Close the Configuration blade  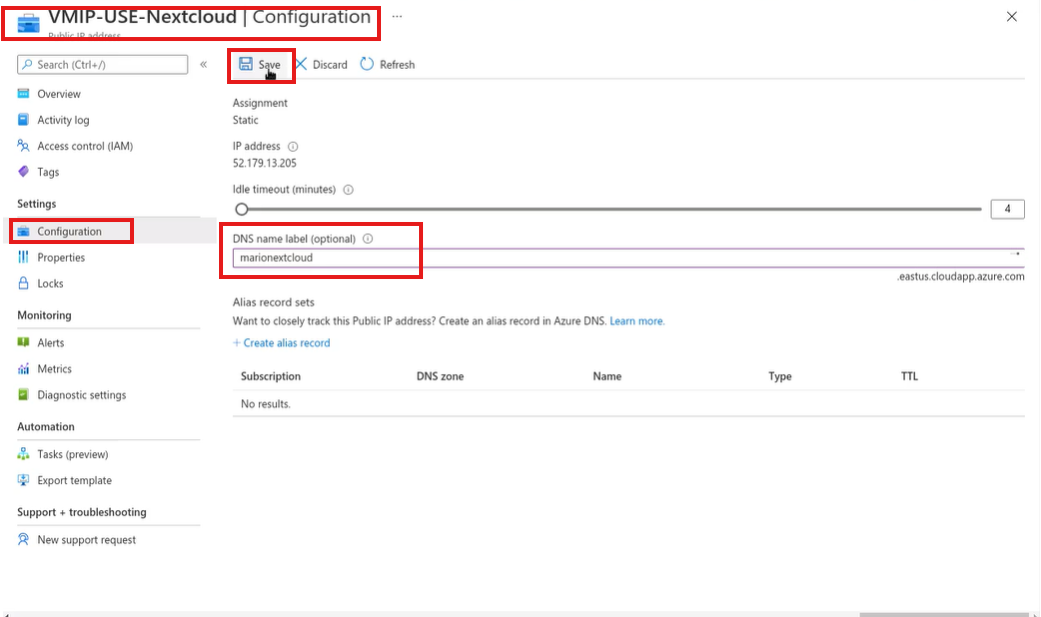pyautogui.click(x=1011, y=17)
